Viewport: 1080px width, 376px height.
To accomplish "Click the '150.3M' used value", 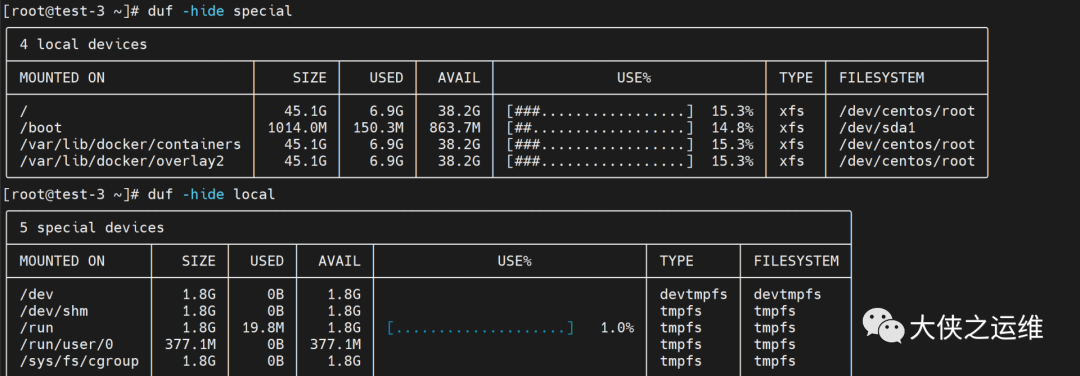I will click(x=378, y=127).
